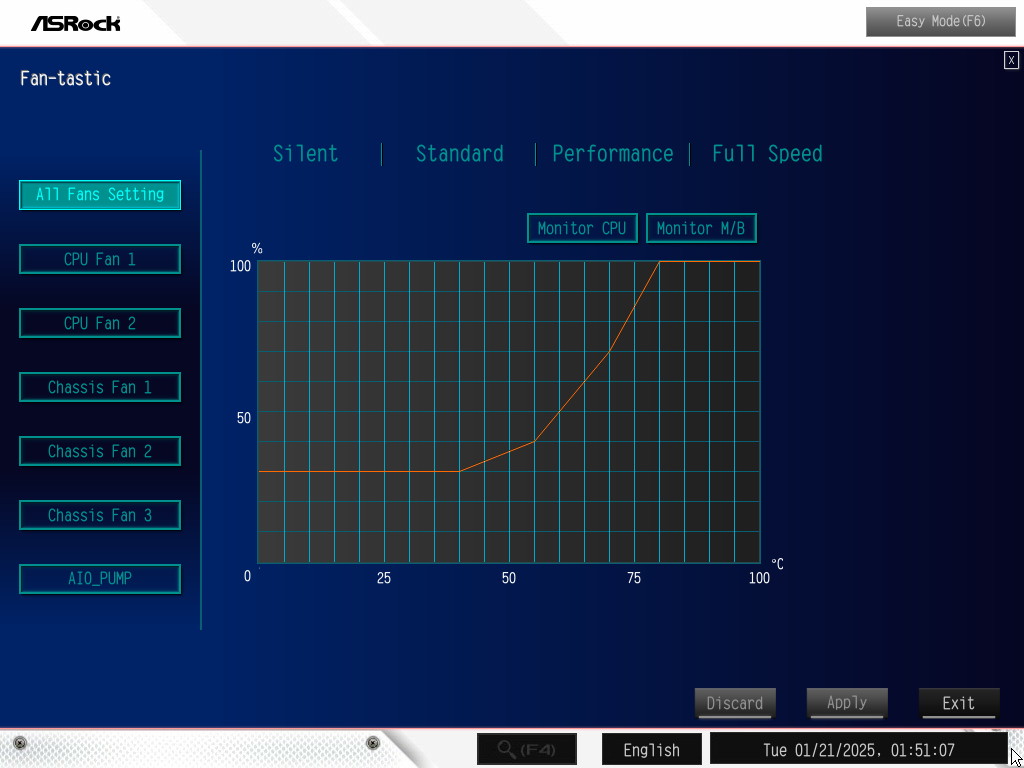Viewport: 1024px width, 768px height.
Task: Close Fan-tastic with the X button
Action: [1011, 60]
